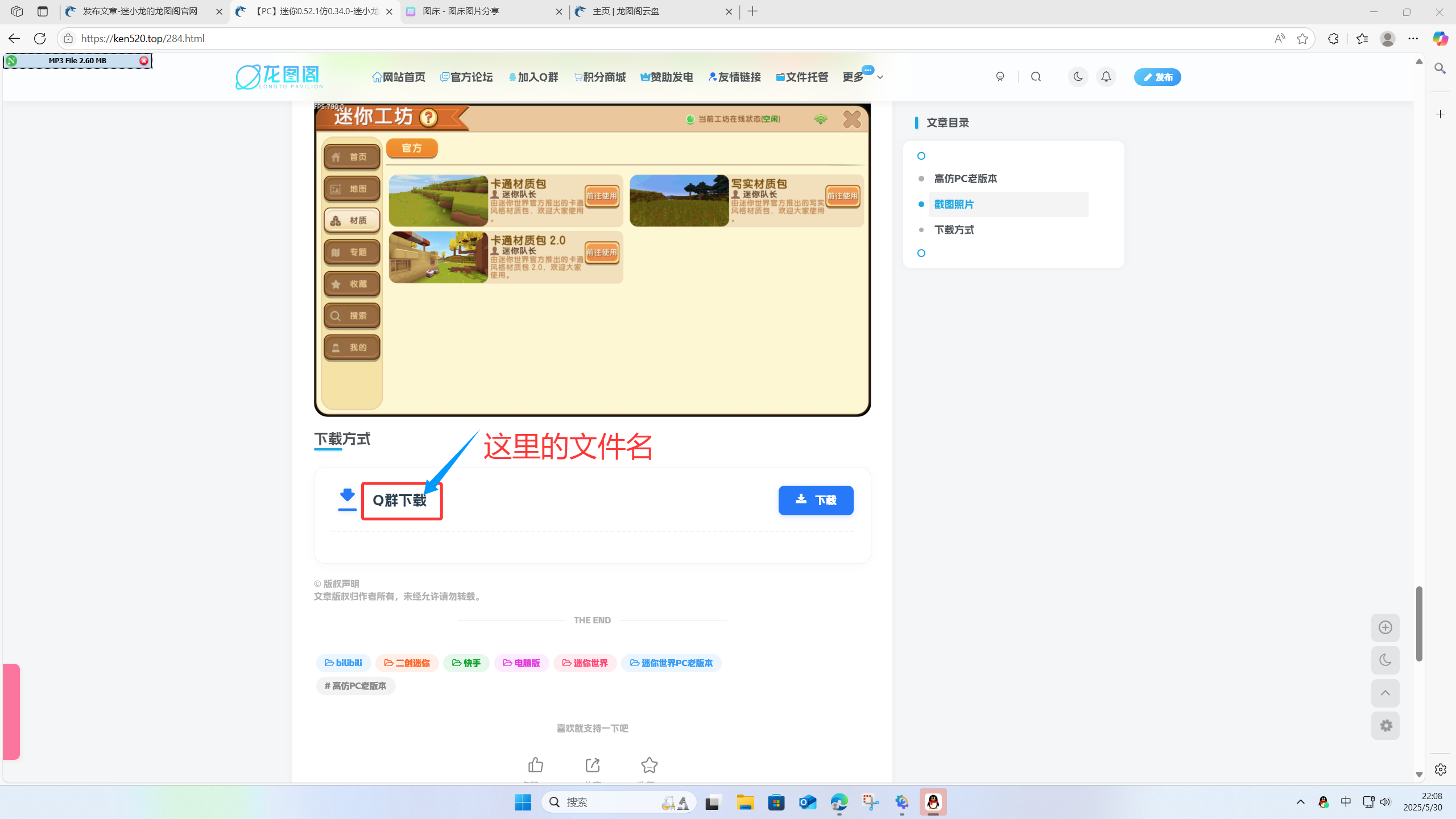This screenshot has width=1456, height=819.
Task: Click the blue 下载 download button
Action: 816,500
